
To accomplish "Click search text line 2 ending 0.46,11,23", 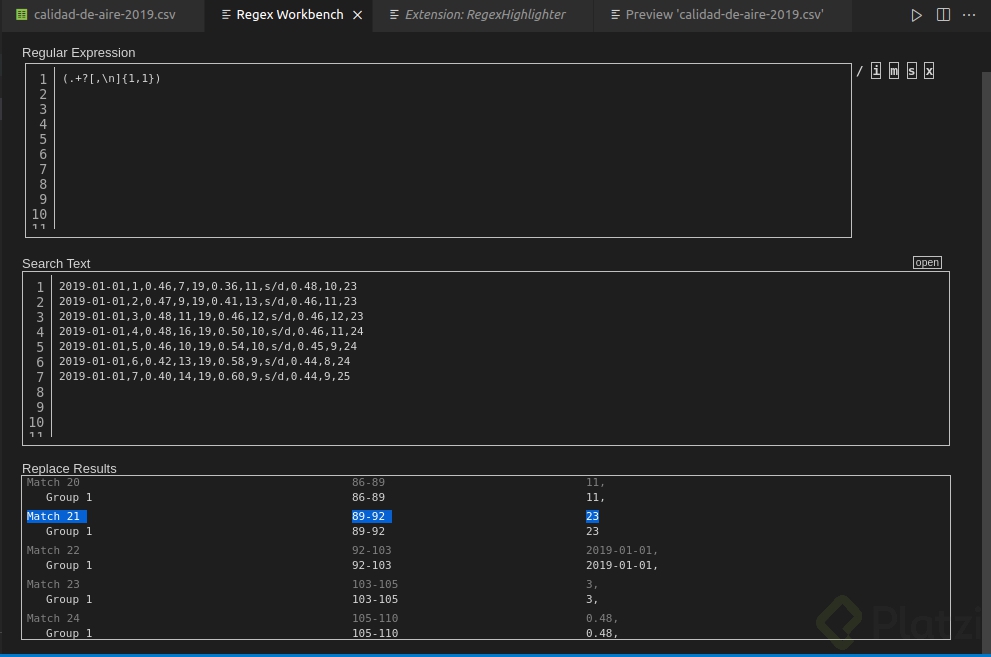I will (x=208, y=301).
